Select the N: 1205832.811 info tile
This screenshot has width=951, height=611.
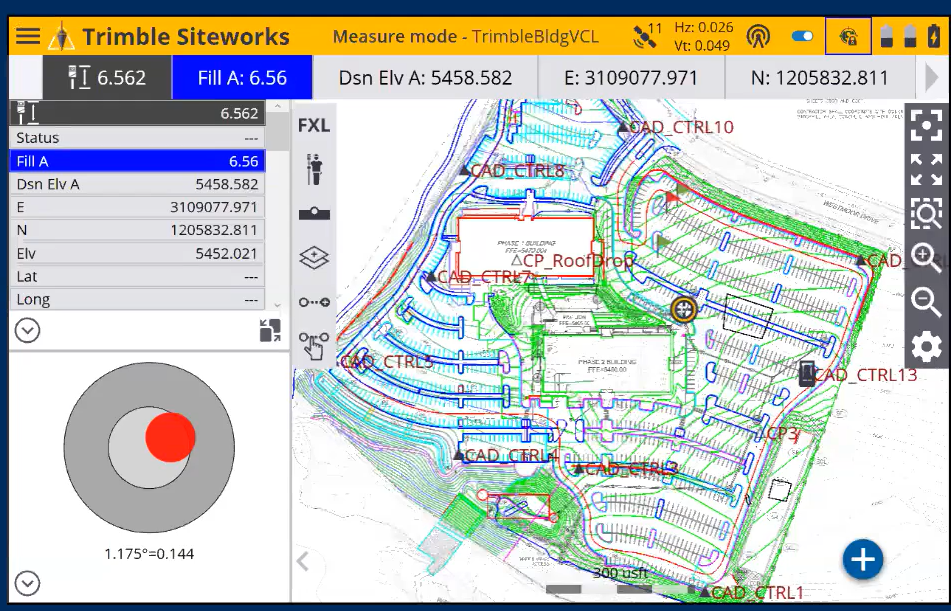coord(819,78)
